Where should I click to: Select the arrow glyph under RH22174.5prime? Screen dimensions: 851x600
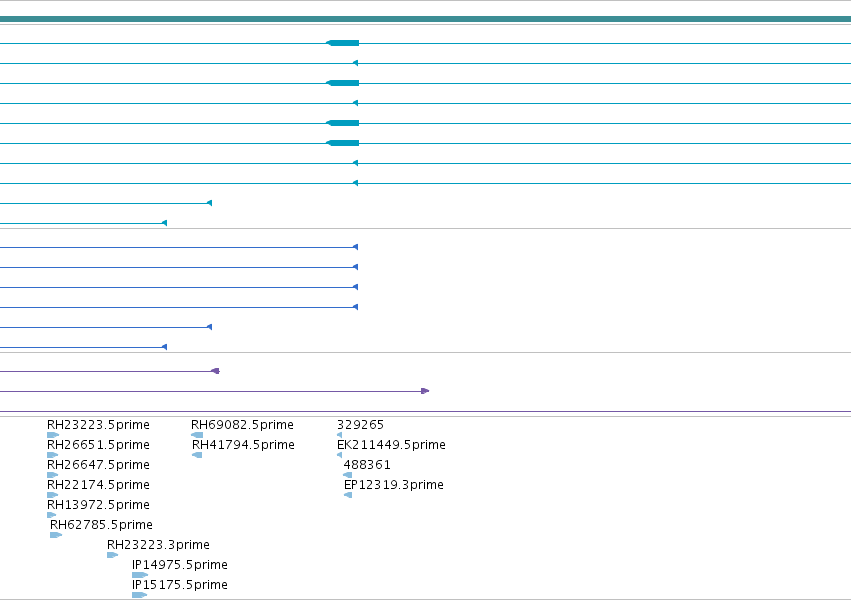(53, 495)
